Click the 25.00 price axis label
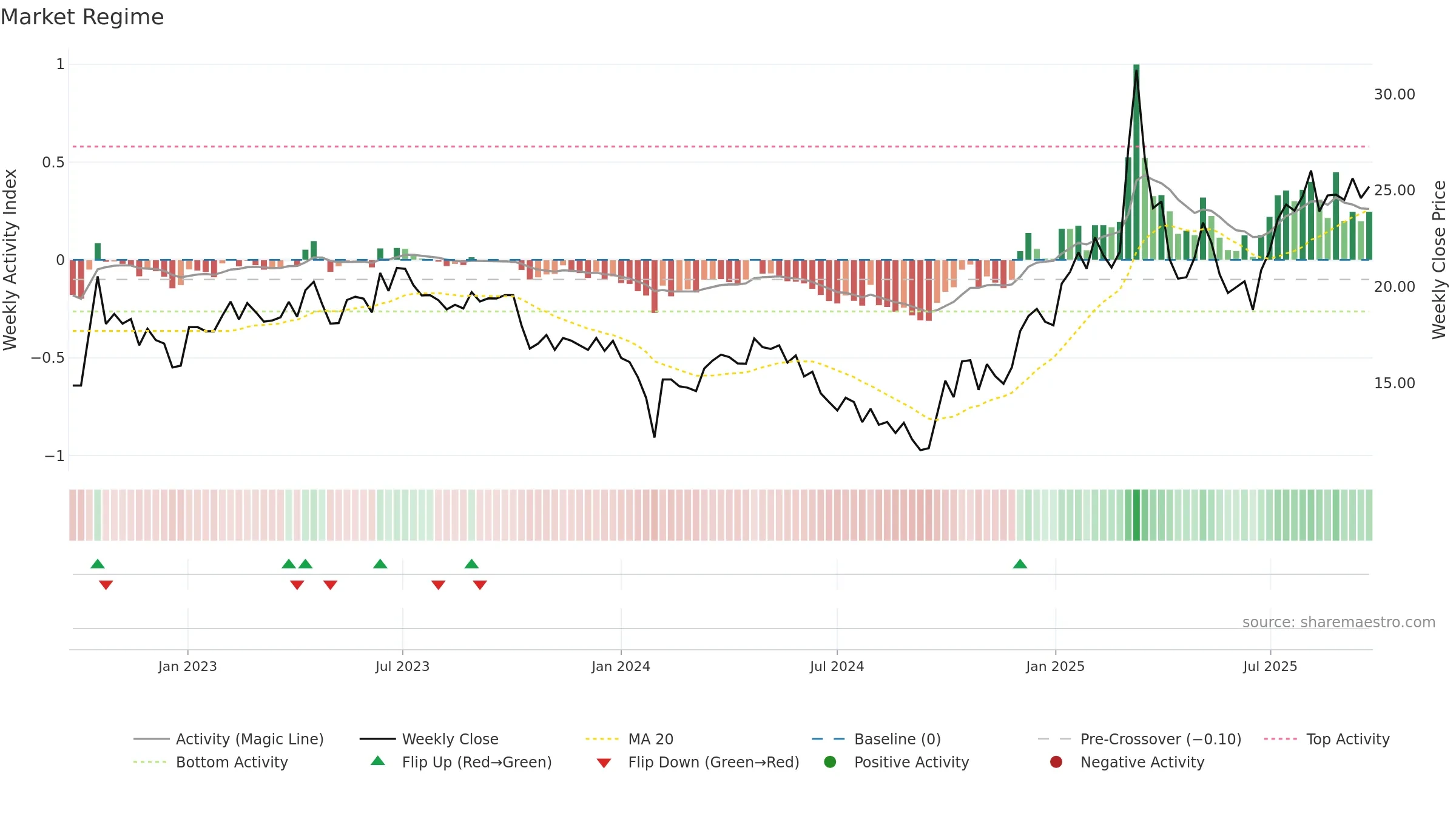 click(1395, 190)
